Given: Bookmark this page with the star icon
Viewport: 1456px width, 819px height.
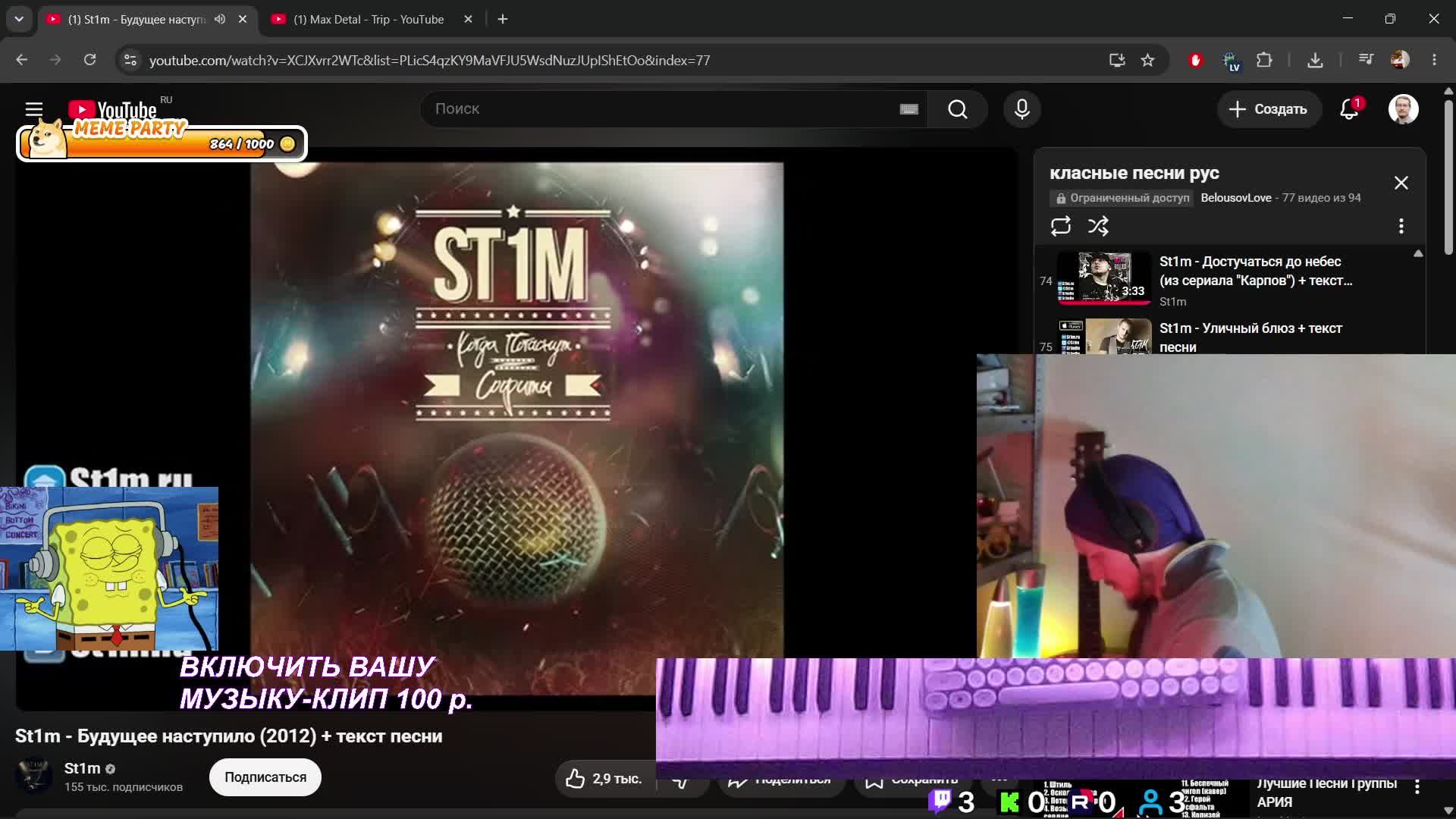Looking at the screenshot, I should coord(1148,60).
